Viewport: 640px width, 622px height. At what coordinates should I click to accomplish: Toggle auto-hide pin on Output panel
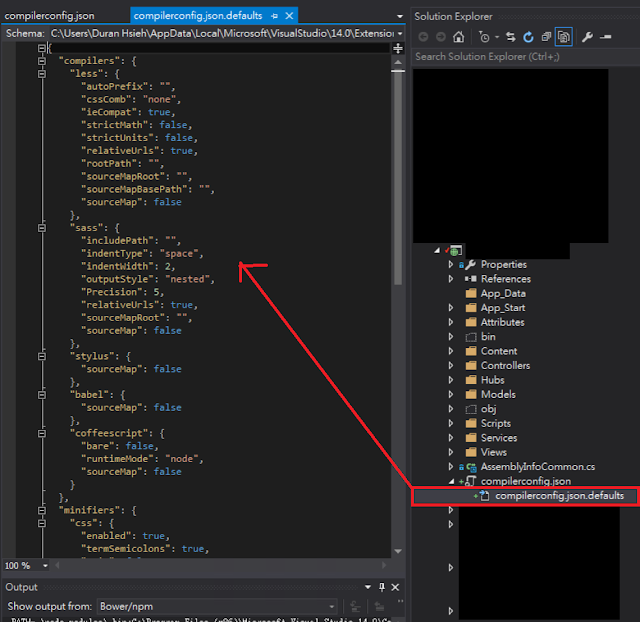click(382, 587)
